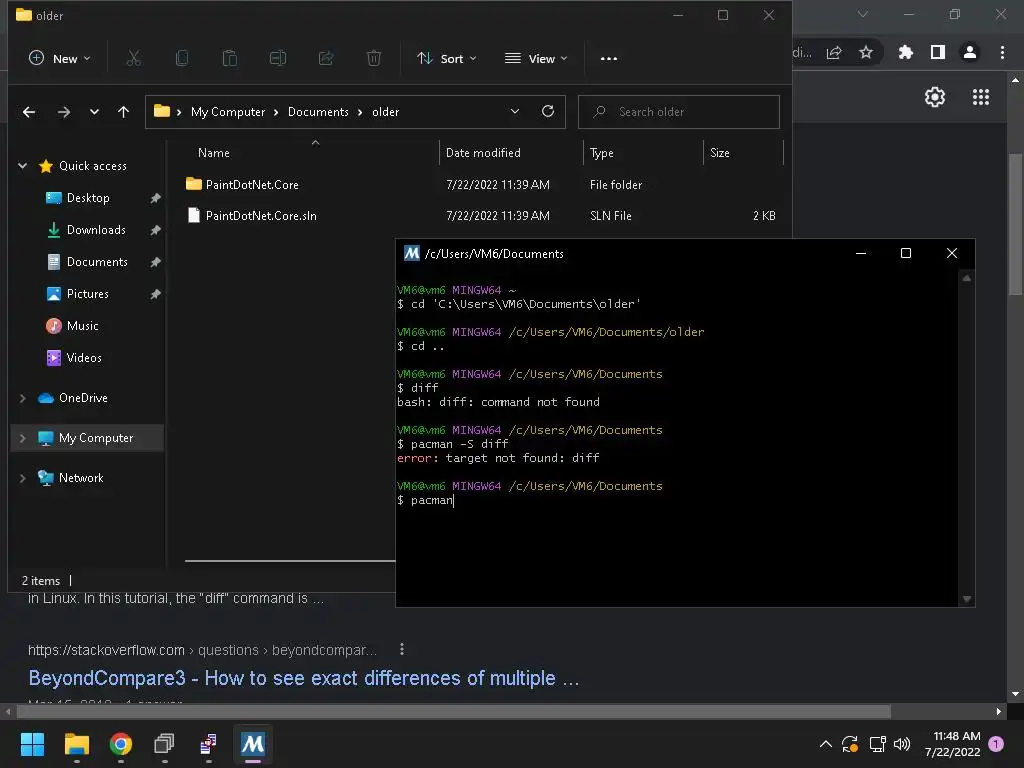Go back with the Explorer back arrow

click(x=29, y=112)
